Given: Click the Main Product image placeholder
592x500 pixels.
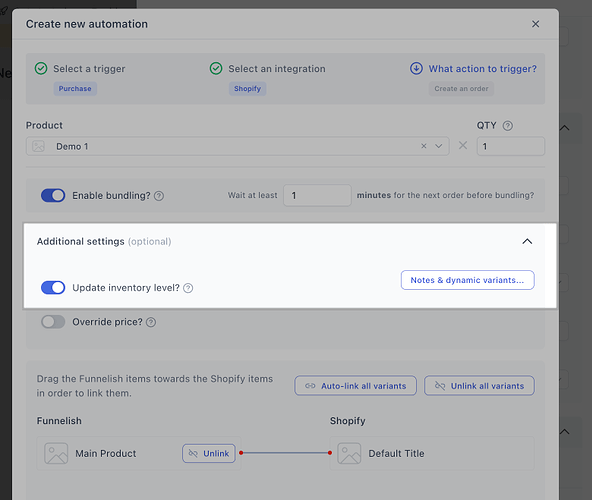Looking at the screenshot, I should (56, 453).
